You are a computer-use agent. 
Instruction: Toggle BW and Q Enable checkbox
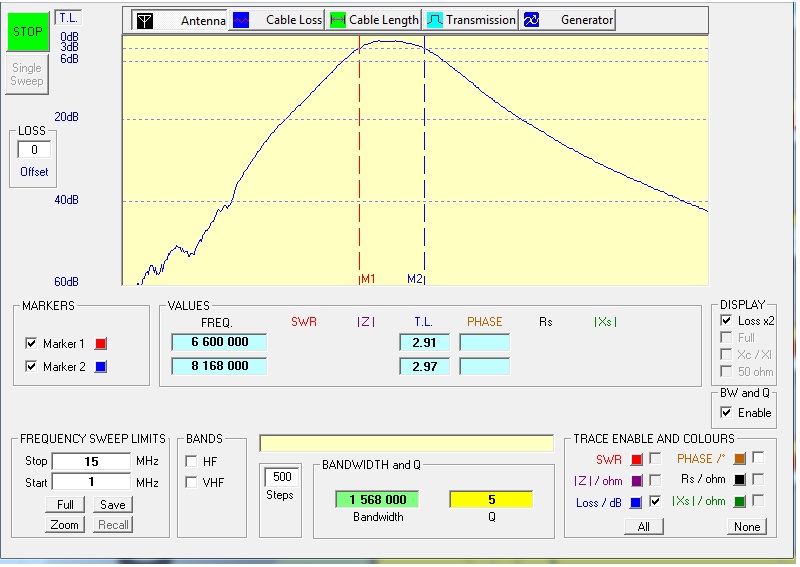tap(726, 413)
